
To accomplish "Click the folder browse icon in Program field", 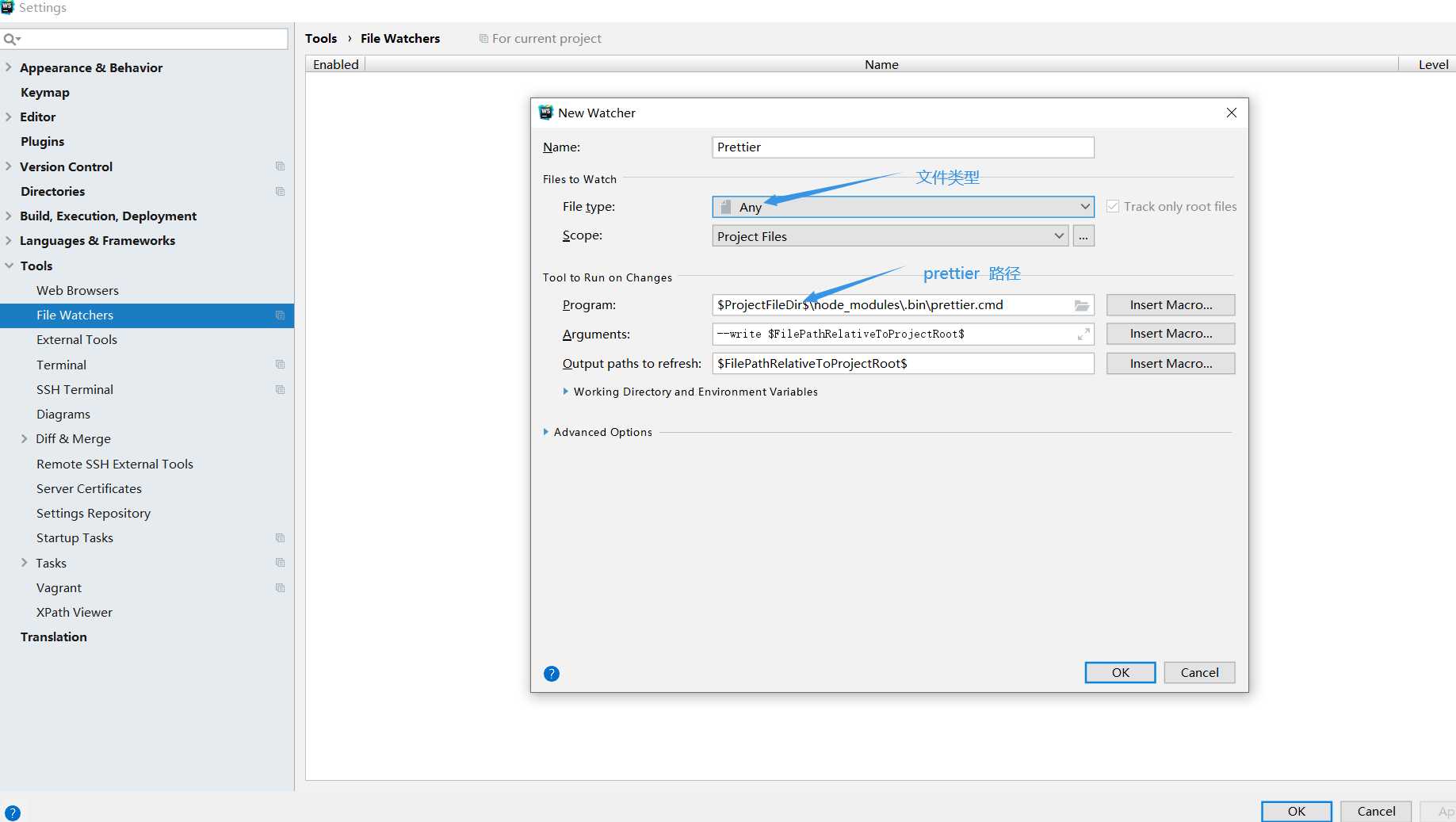I will pos(1081,305).
